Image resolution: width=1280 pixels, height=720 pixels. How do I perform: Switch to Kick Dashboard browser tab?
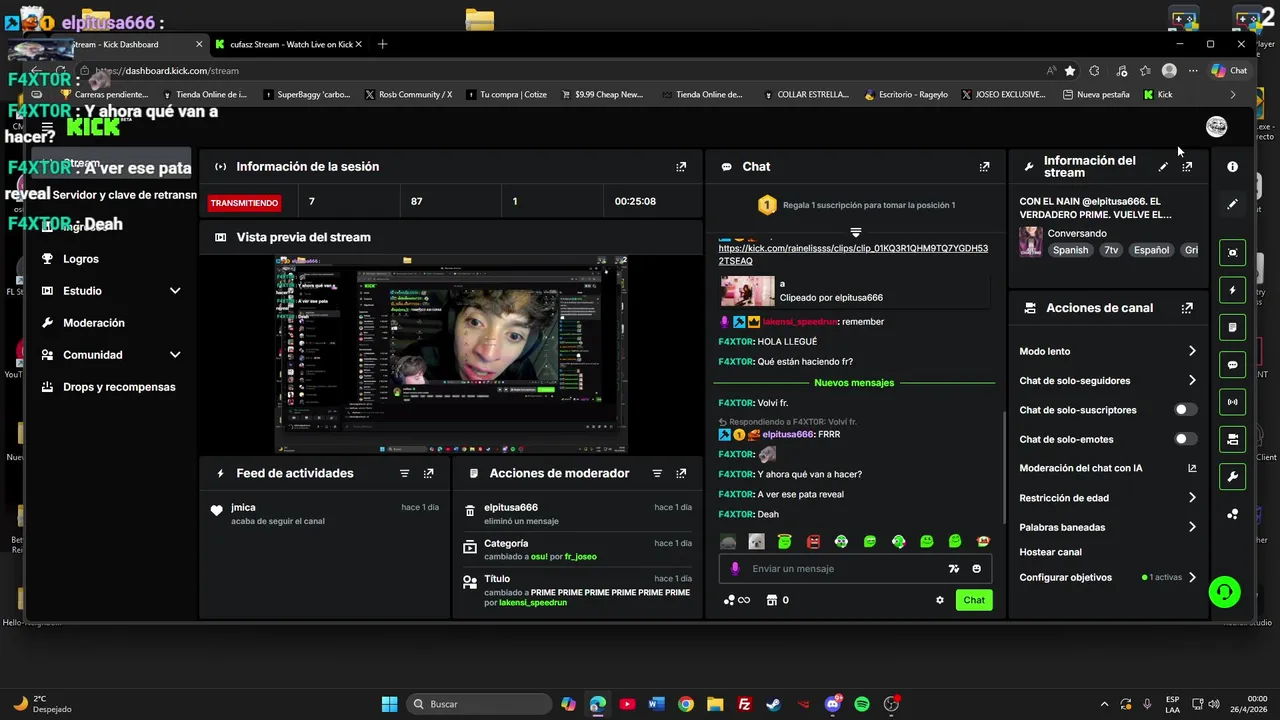click(120, 44)
